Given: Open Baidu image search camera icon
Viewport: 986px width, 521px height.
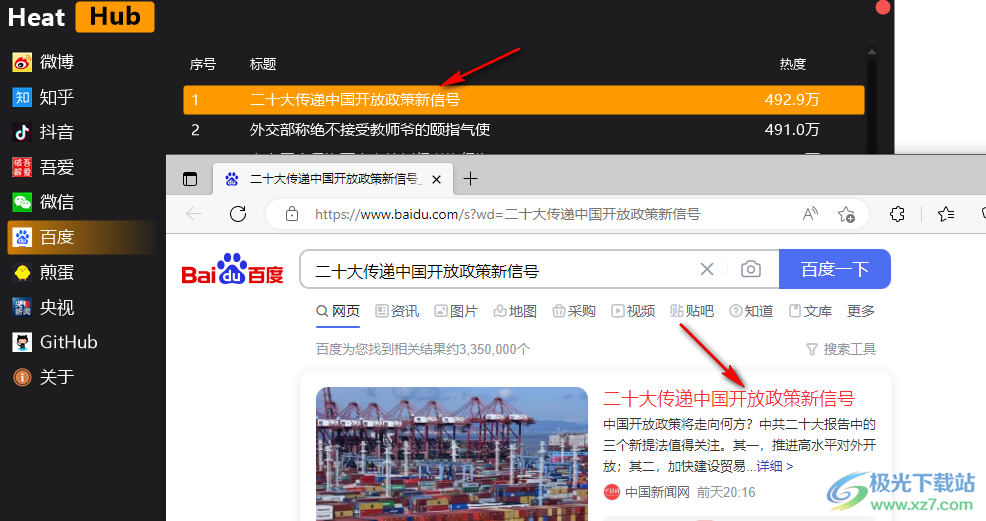Looking at the screenshot, I should [x=750, y=270].
